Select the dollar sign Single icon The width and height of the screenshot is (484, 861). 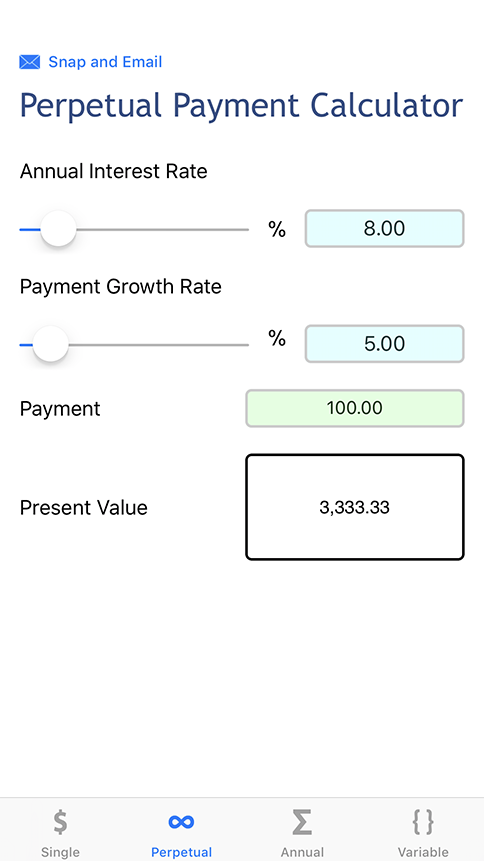point(60,822)
